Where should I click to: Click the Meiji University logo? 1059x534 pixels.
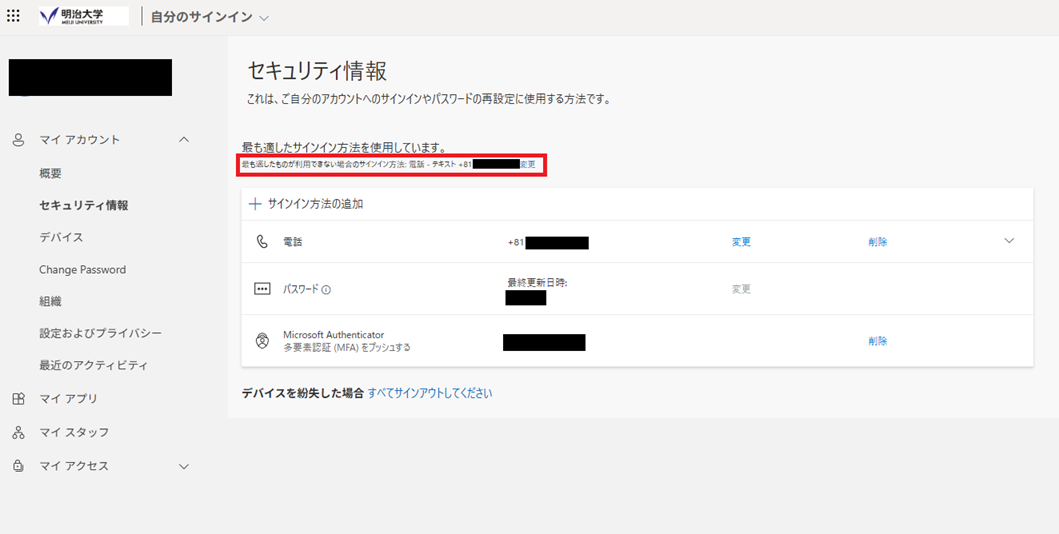pyautogui.click(x=83, y=16)
